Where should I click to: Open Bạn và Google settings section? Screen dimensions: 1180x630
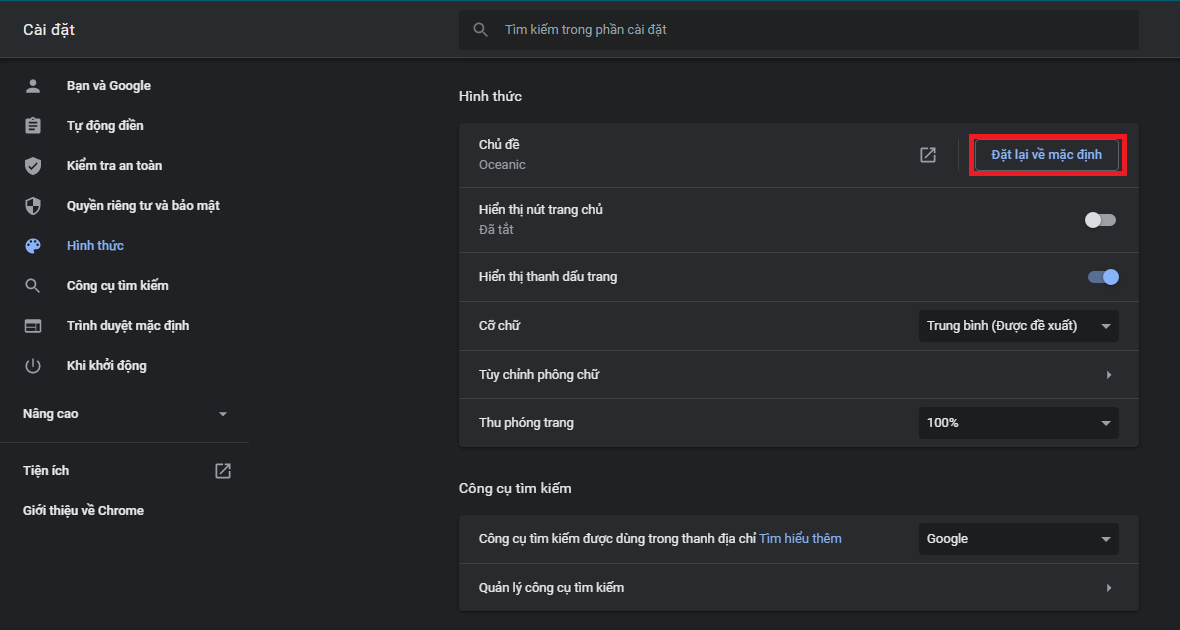(108, 86)
